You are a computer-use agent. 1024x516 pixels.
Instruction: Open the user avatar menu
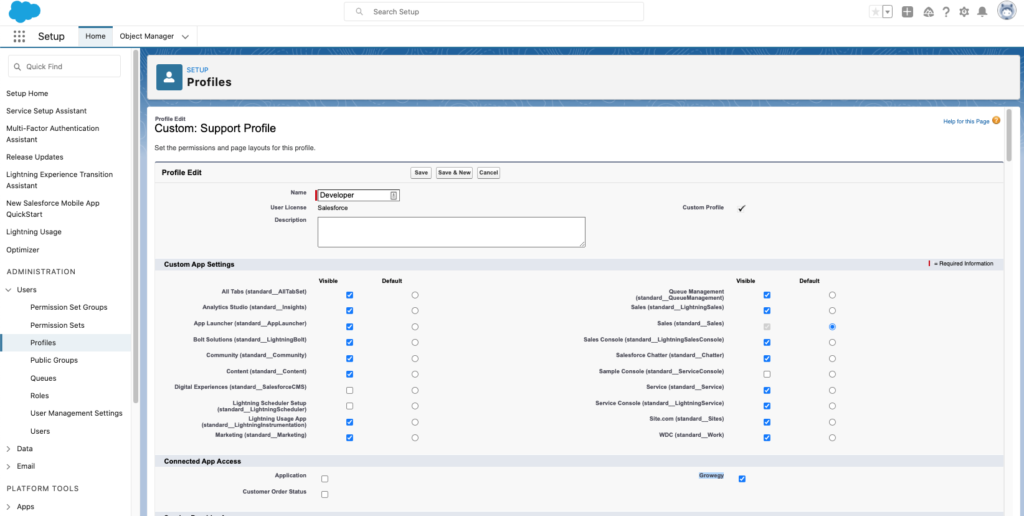point(1006,11)
